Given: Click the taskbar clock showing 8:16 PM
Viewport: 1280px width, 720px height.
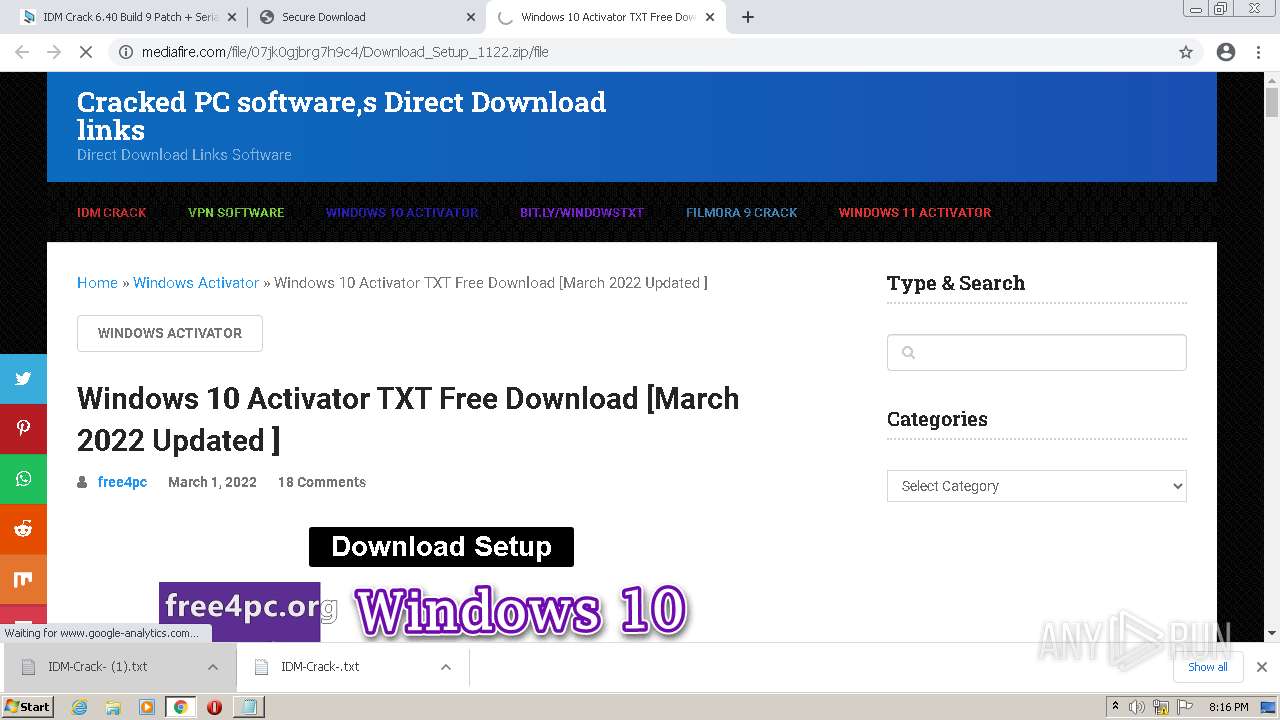Looking at the screenshot, I should click(x=1228, y=707).
